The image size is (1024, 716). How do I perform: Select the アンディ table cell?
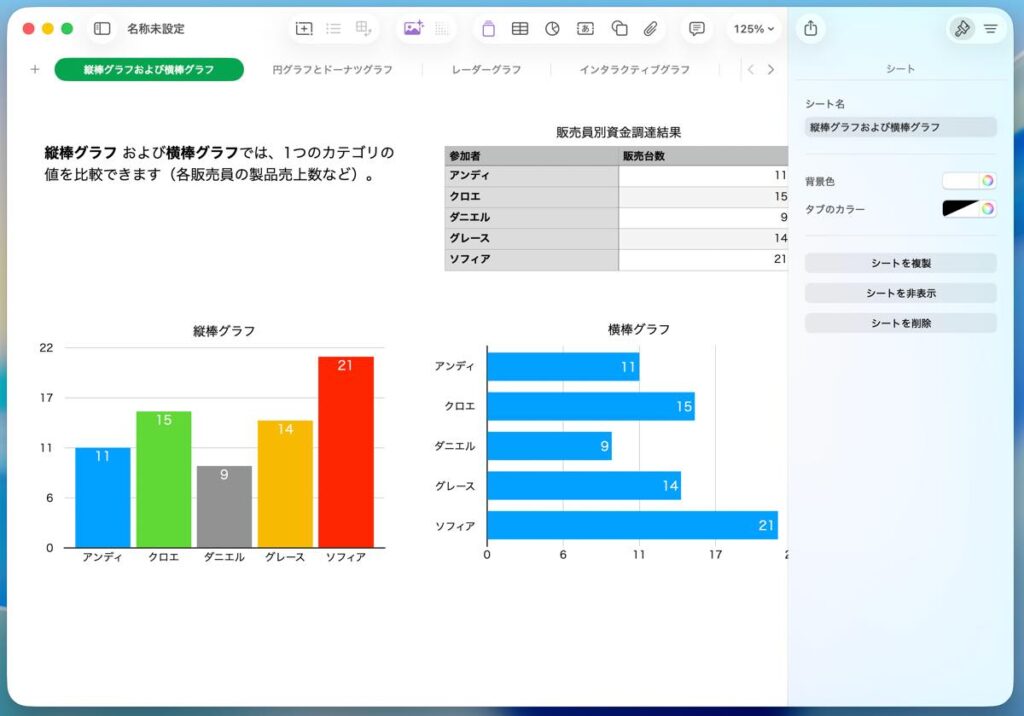532,176
